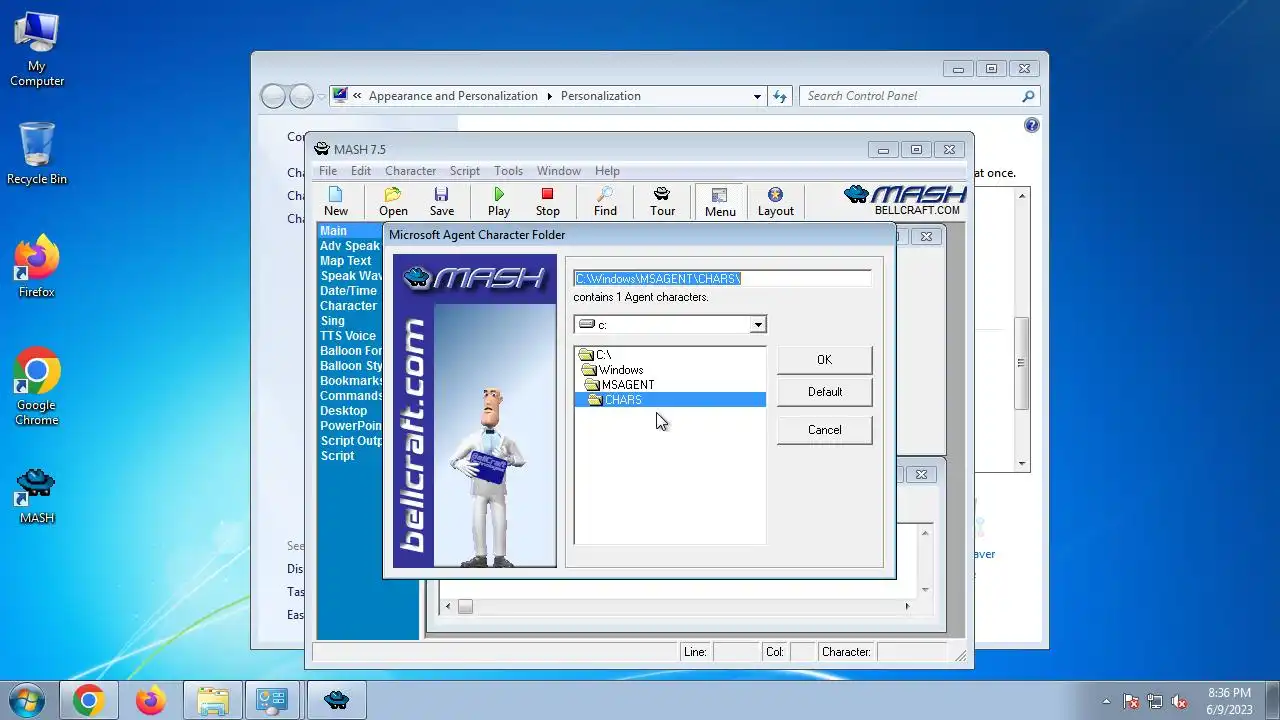
Task: Click the Action Center flag tray icon
Action: pos(1131,701)
